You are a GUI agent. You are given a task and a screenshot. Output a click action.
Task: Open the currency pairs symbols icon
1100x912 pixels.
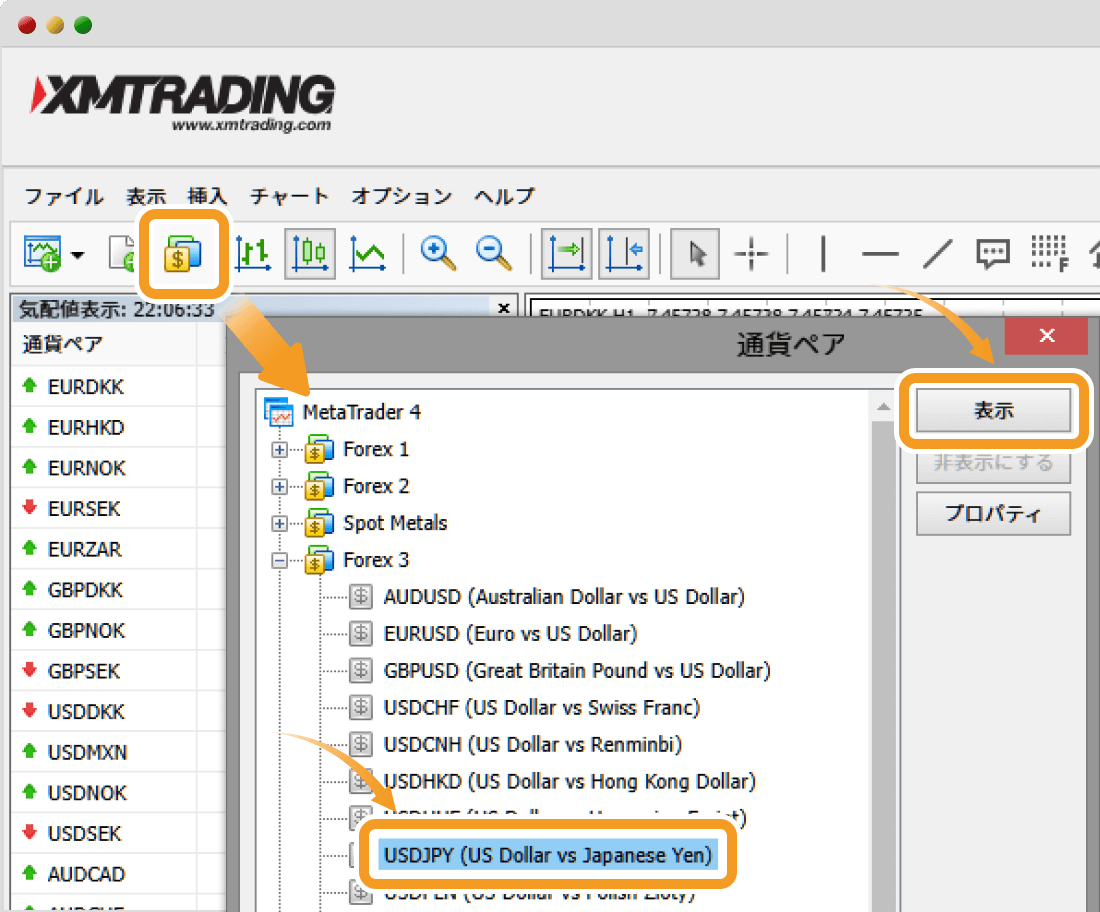(183, 254)
